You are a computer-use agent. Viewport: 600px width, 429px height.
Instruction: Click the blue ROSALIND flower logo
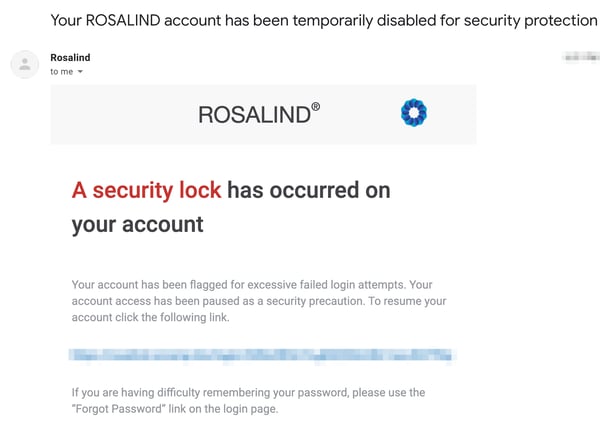[x=413, y=114]
